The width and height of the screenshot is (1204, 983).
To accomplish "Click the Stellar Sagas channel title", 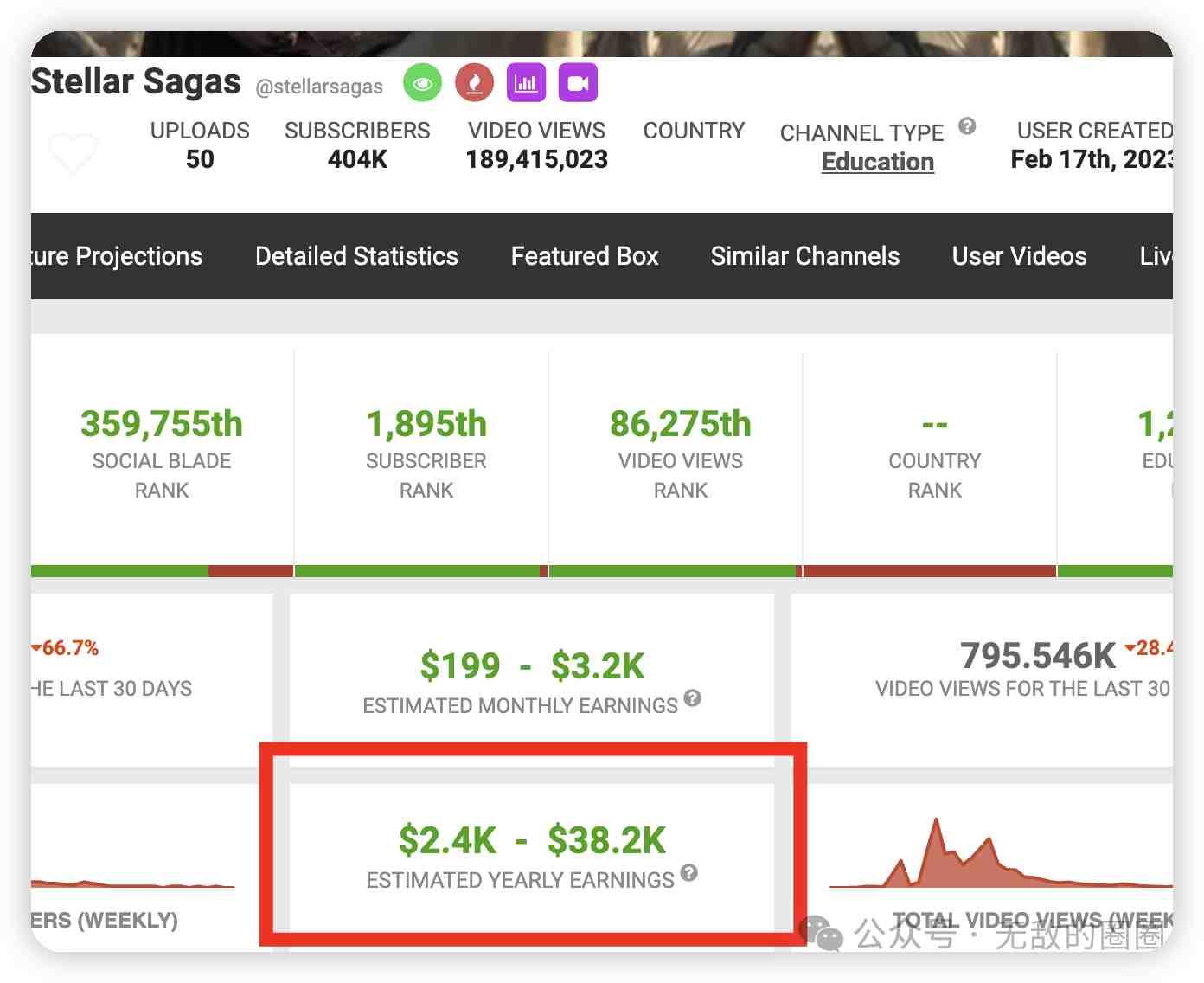I will pyautogui.click(x=136, y=81).
